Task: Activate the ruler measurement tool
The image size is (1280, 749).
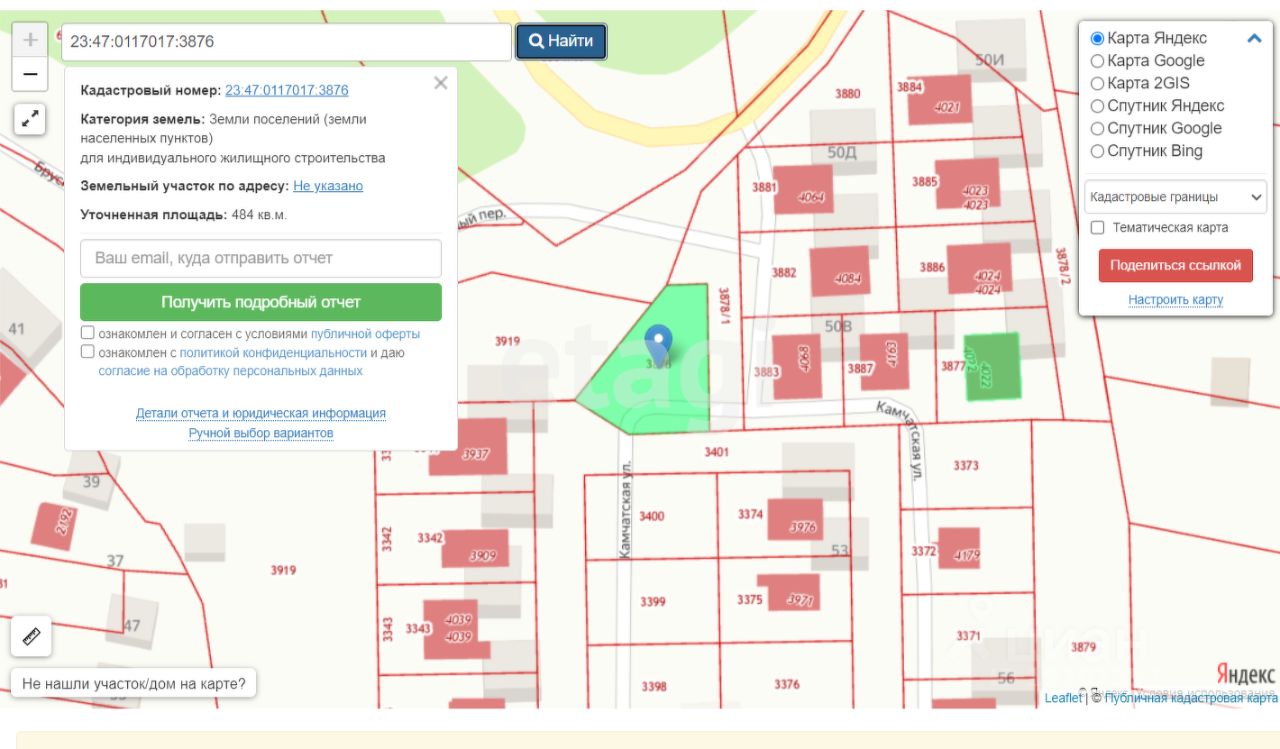Action: pyautogui.click(x=30, y=636)
